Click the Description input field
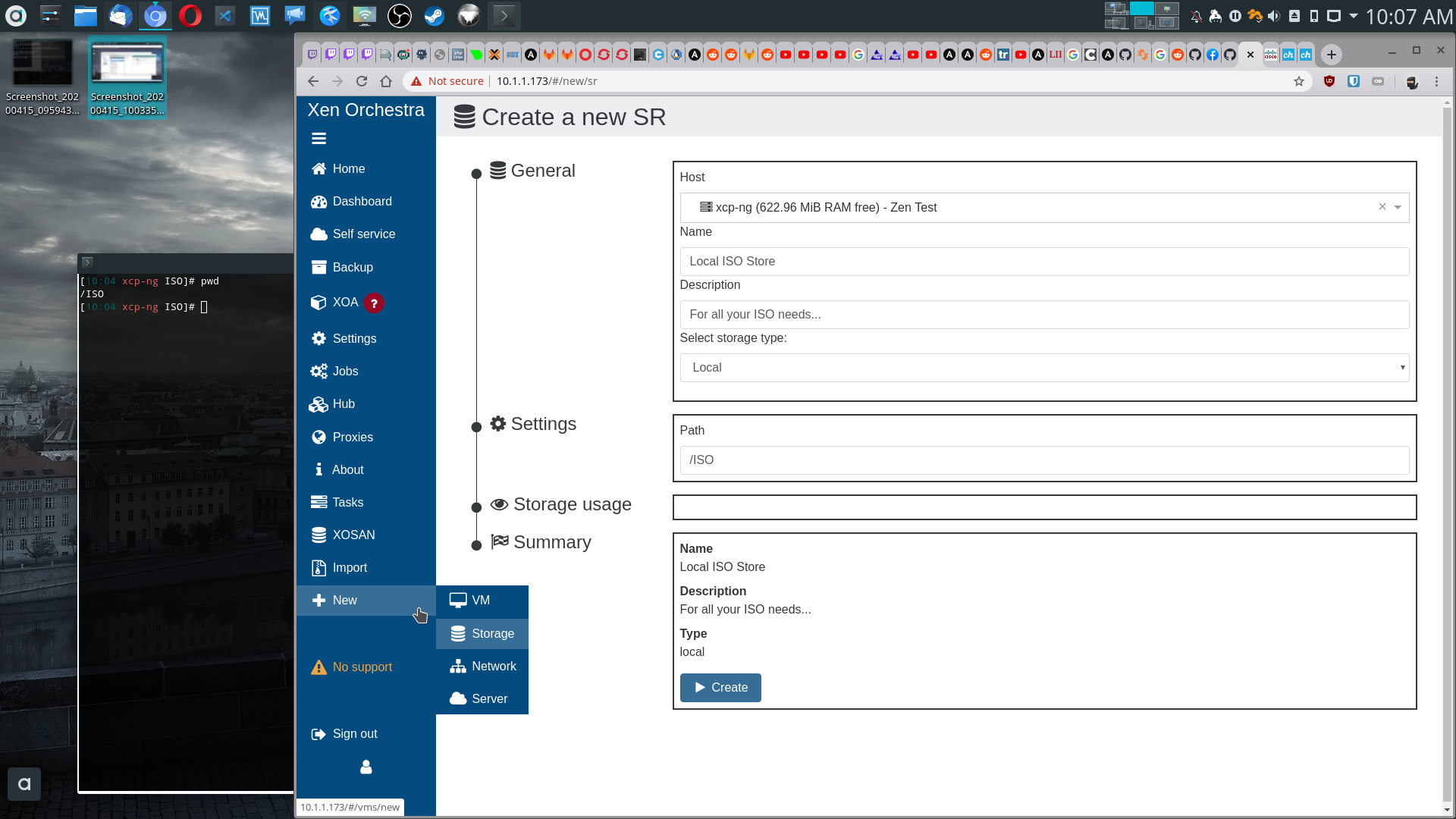This screenshot has width=1456, height=819. [x=1044, y=314]
